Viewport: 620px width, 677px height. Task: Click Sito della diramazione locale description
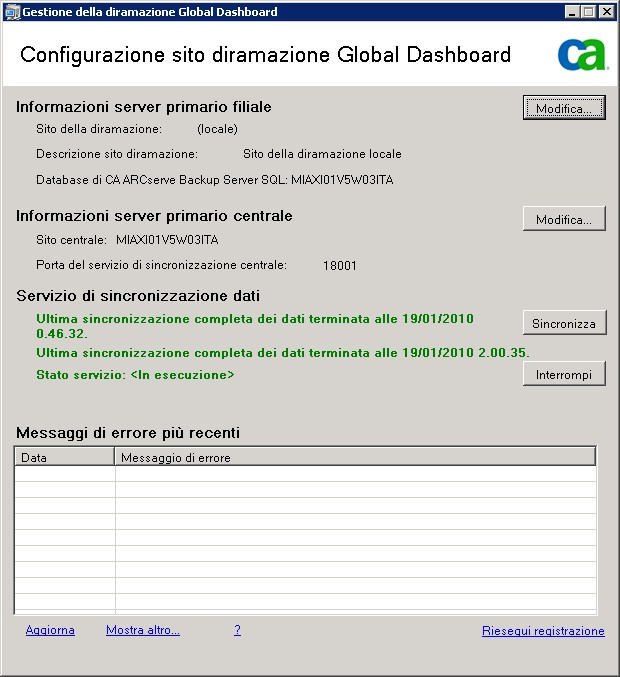pyautogui.click(x=322, y=154)
